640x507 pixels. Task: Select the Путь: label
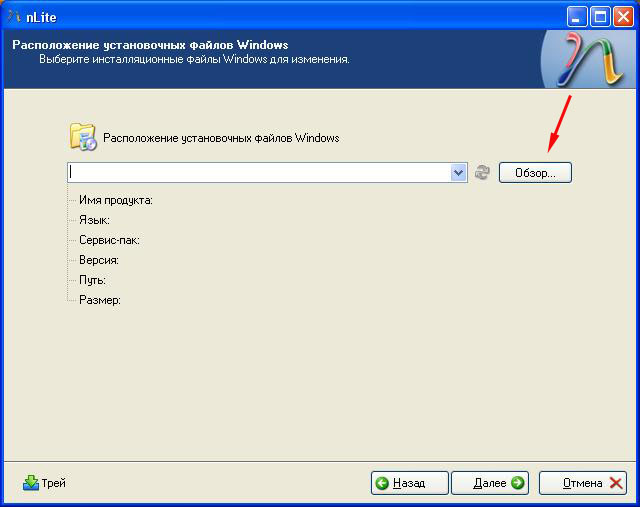92,280
